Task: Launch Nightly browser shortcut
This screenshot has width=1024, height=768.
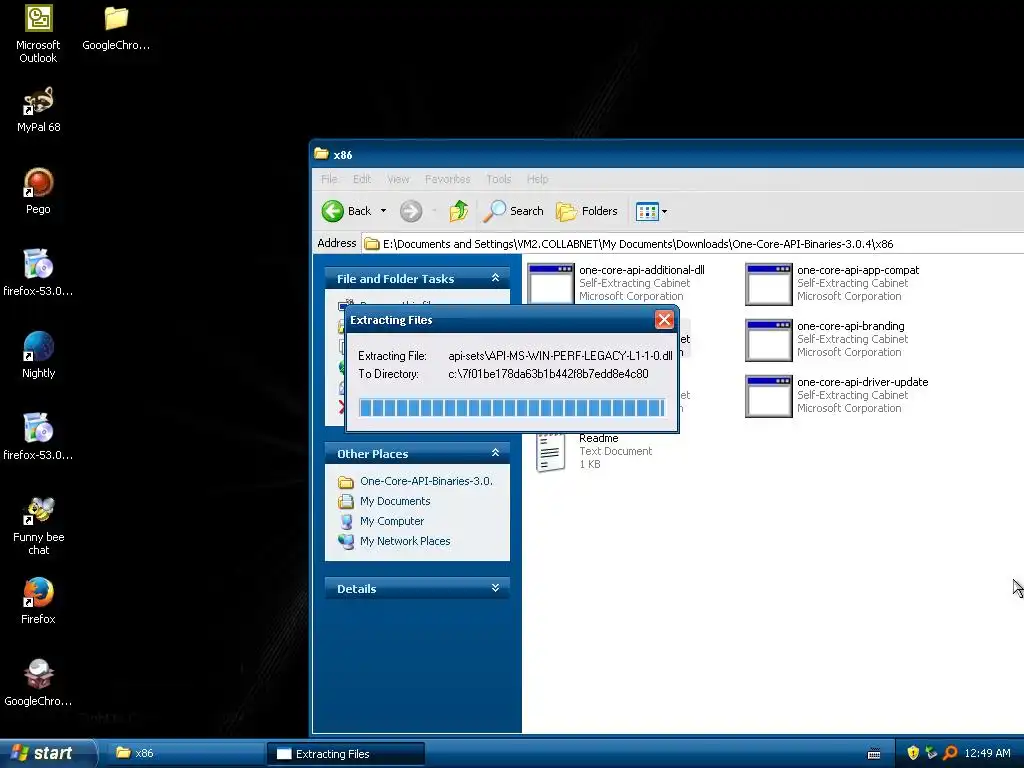Action: [39, 355]
